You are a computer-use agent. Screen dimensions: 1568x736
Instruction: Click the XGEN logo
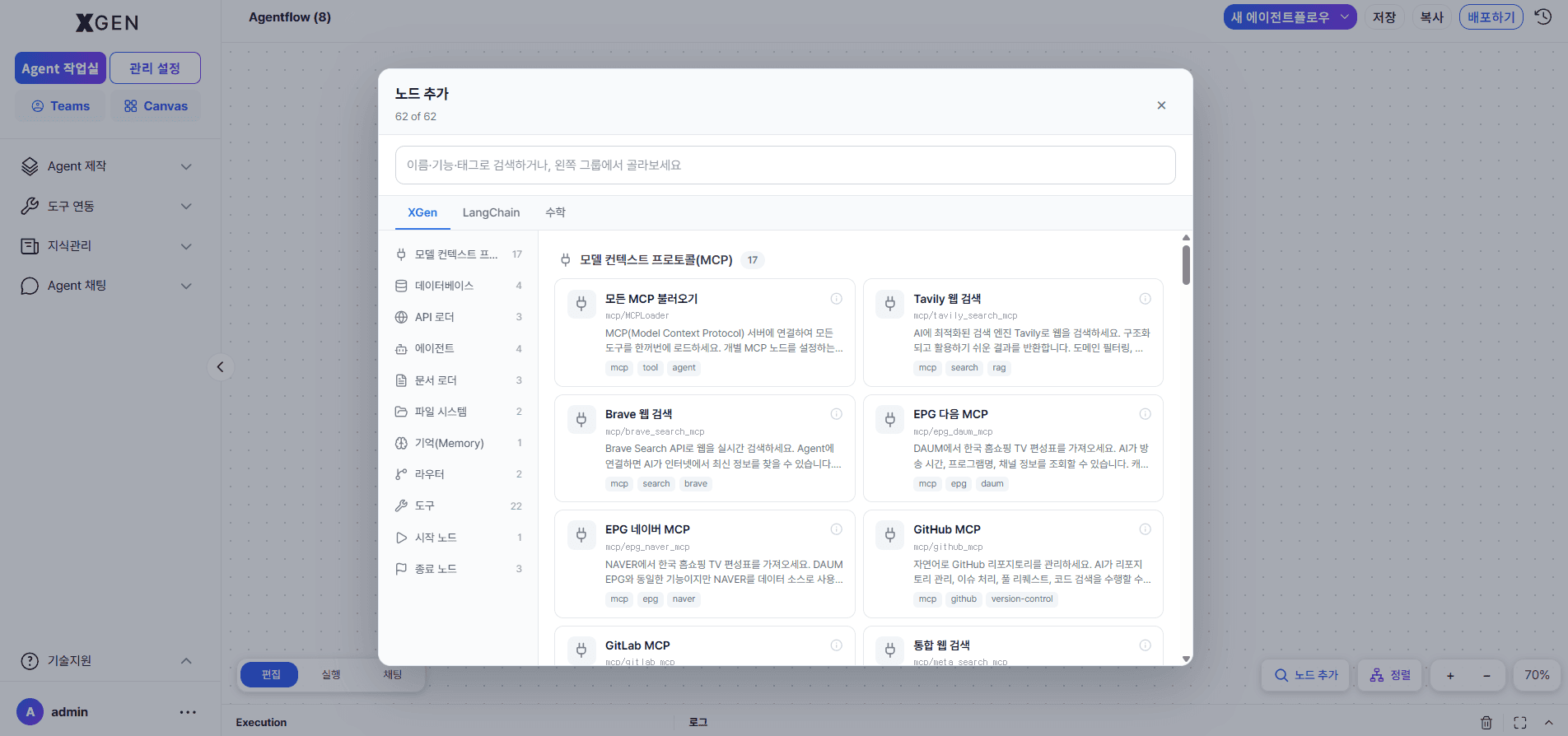(x=107, y=22)
